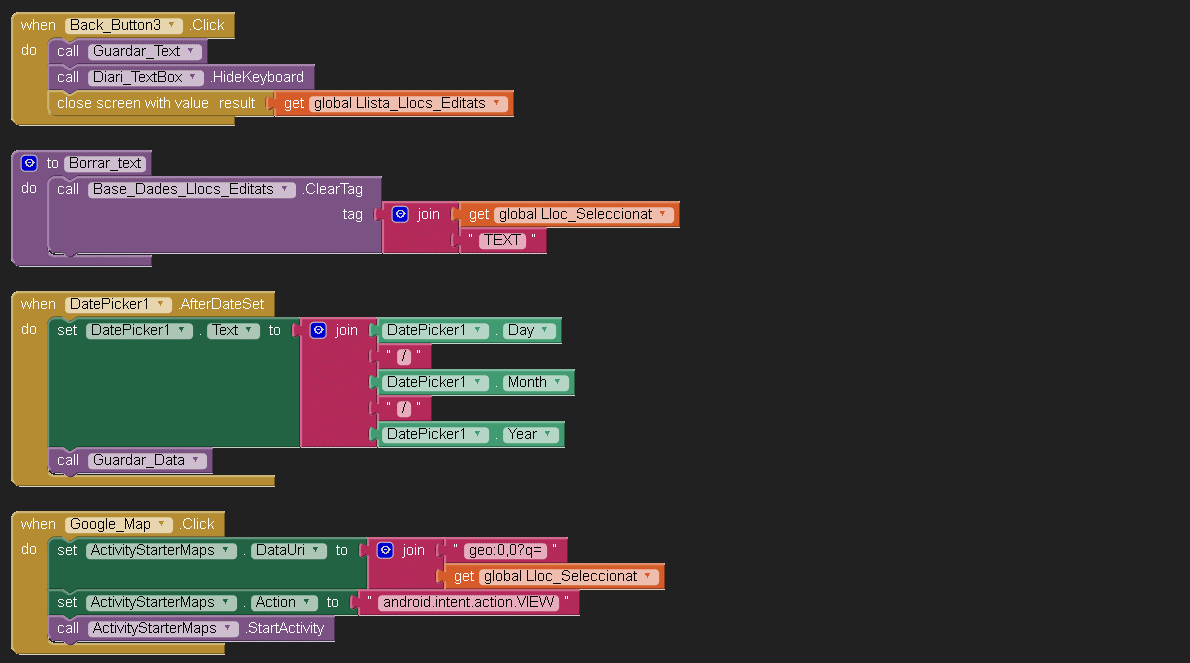Open the gear icon on DataUri join block

[385, 550]
